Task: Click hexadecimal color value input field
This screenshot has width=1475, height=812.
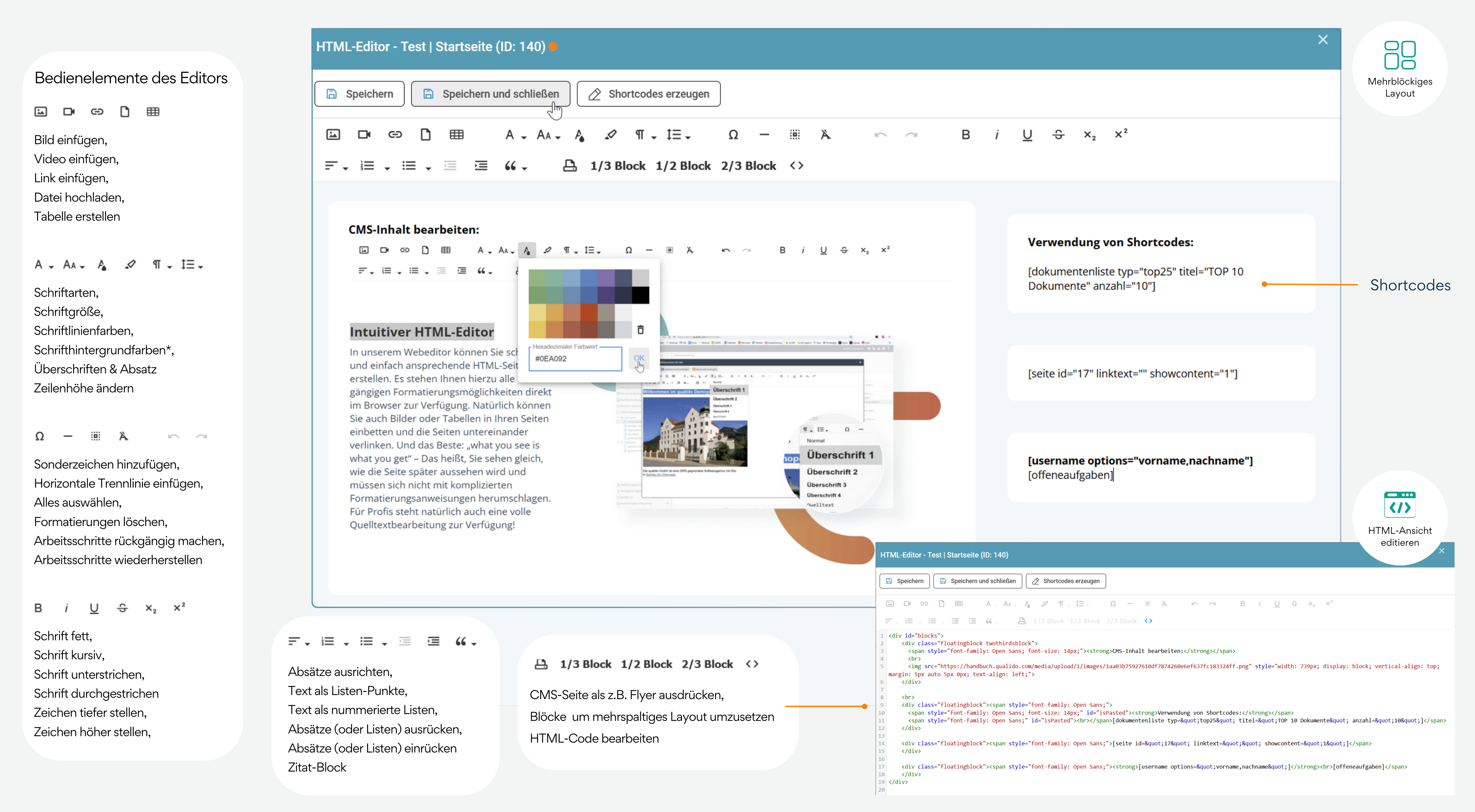Action: tap(575, 359)
